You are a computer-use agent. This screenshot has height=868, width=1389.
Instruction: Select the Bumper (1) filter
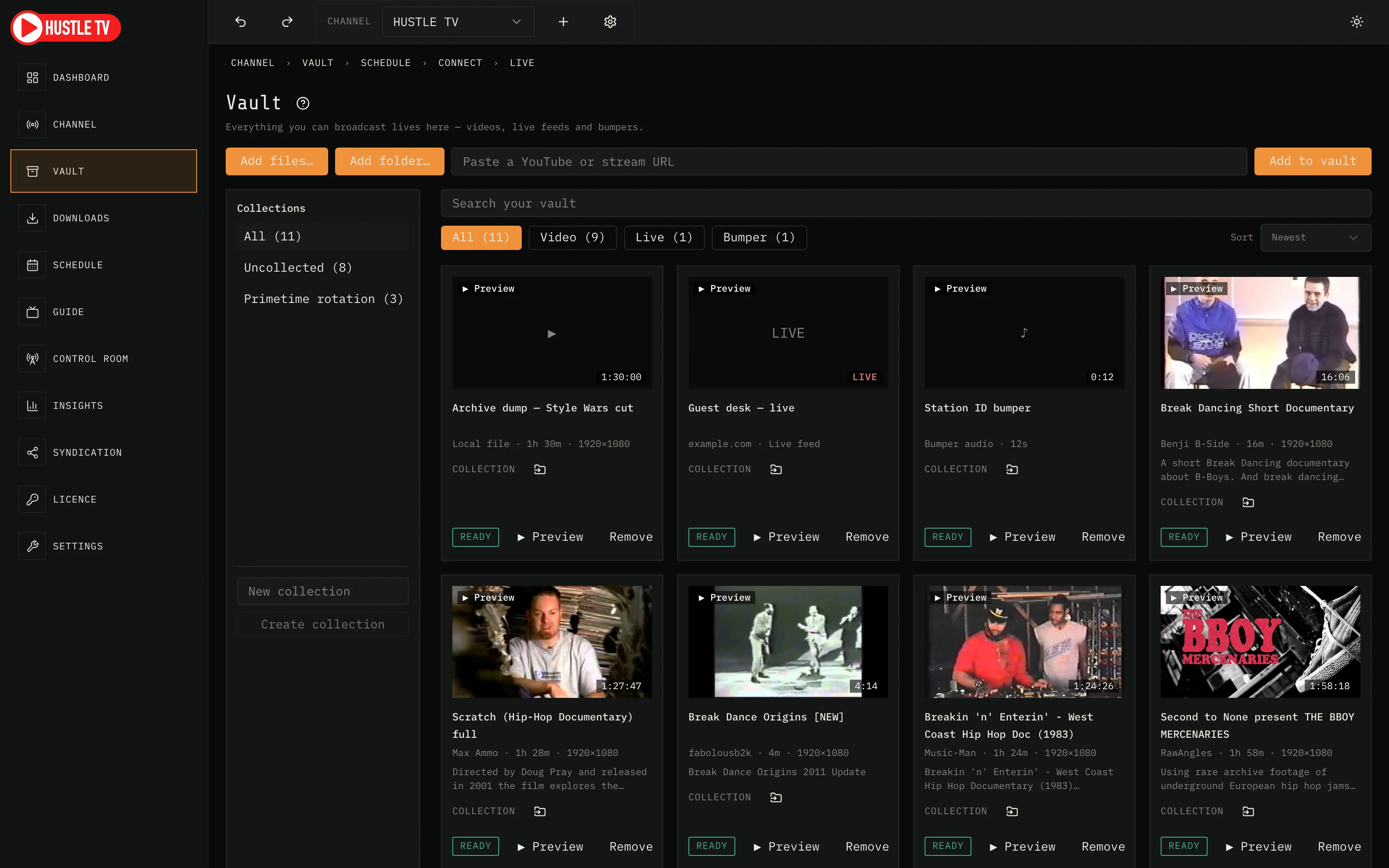click(x=759, y=238)
